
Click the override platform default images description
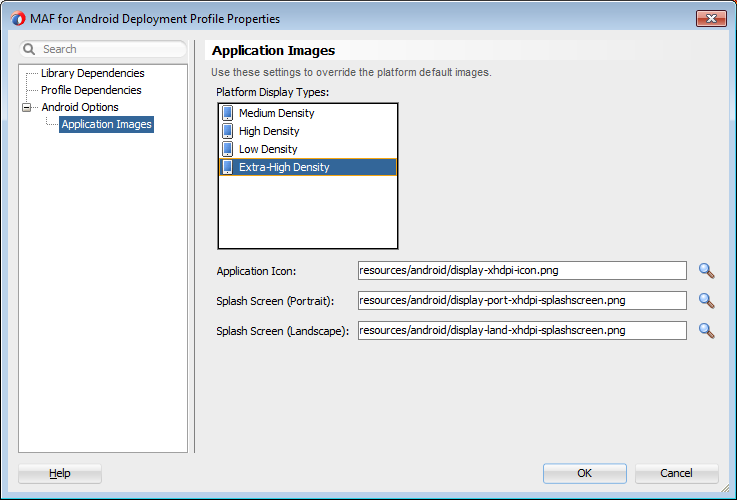coord(351,72)
